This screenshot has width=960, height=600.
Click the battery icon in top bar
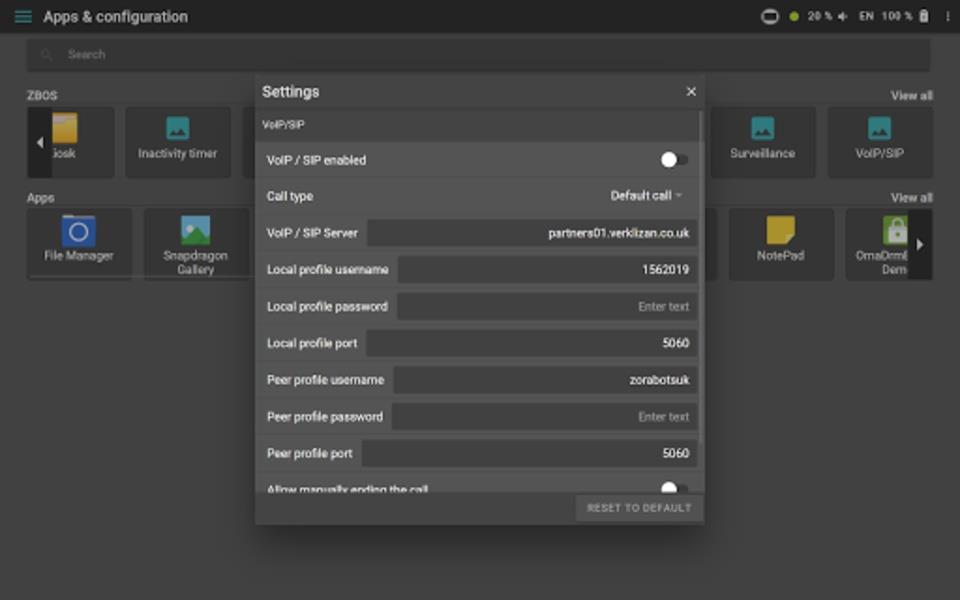coord(924,17)
